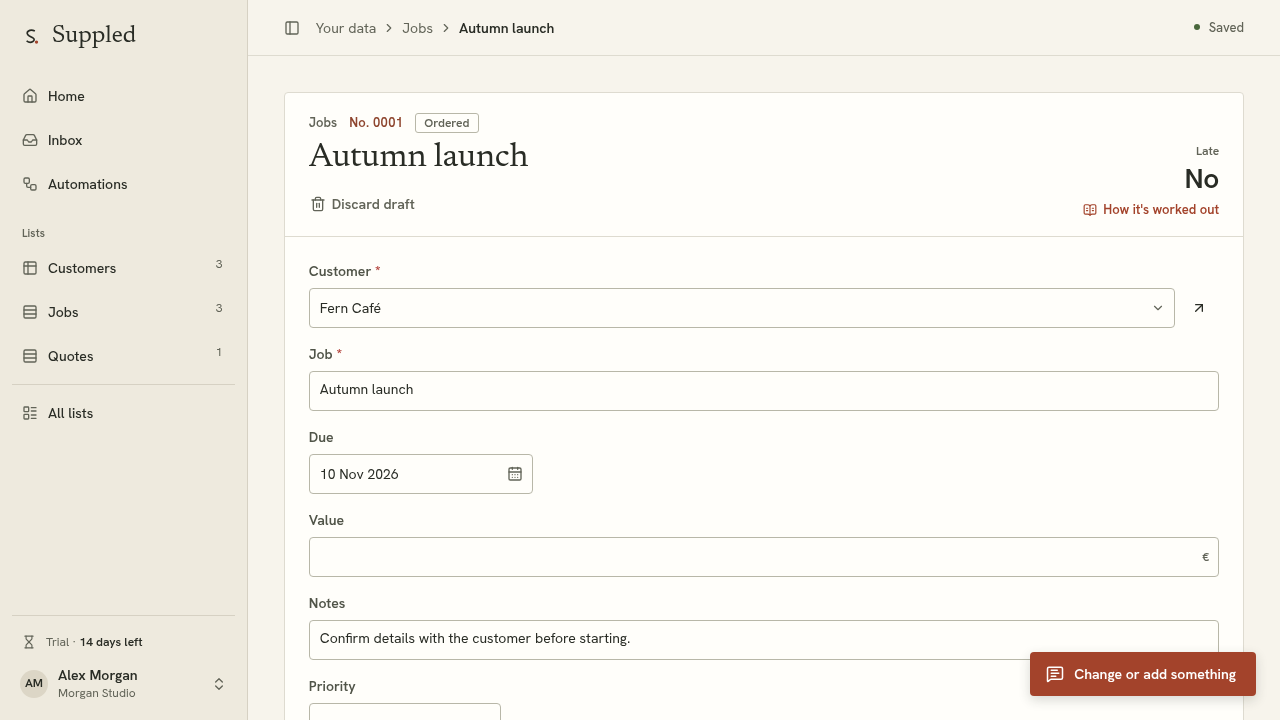
Task: Click the Inbox tray icon
Action: [x=30, y=140]
